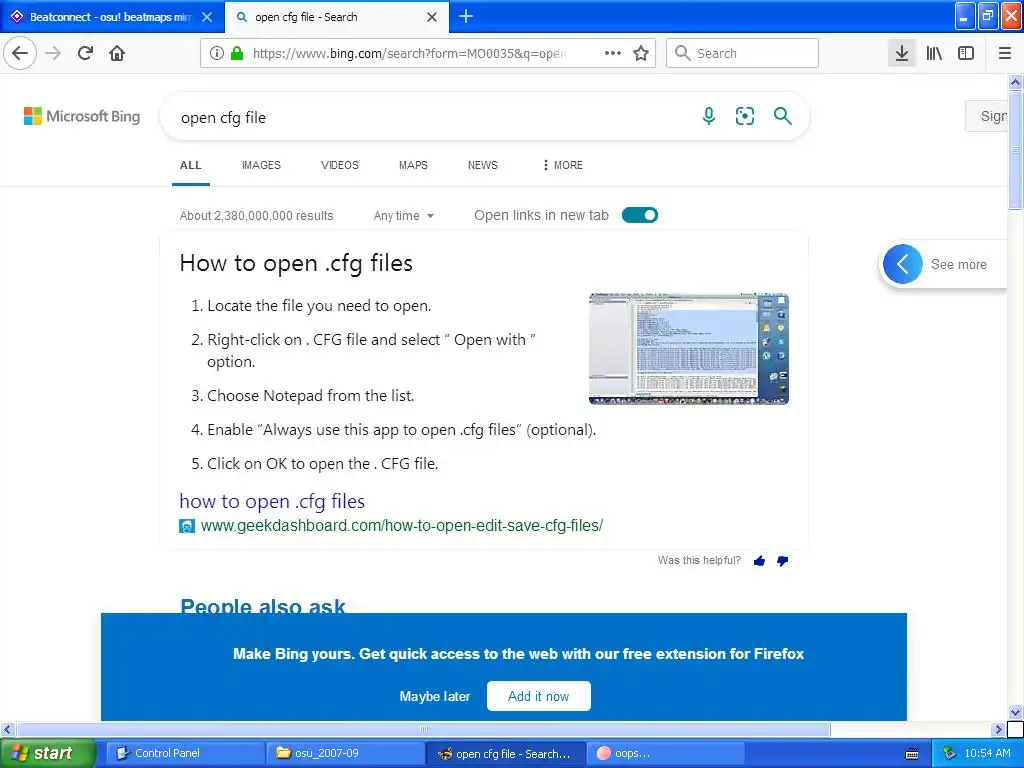Open page actions three-dot menu
The height and width of the screenshot is (768, 1024).
point(613,54)
